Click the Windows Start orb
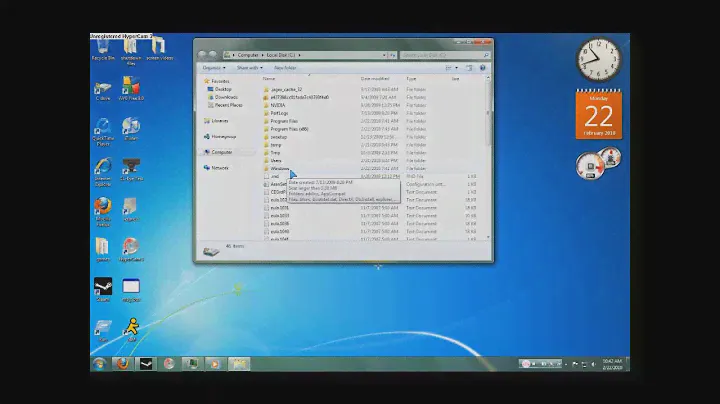Screen dimensions: 720x404 (100, 363)
